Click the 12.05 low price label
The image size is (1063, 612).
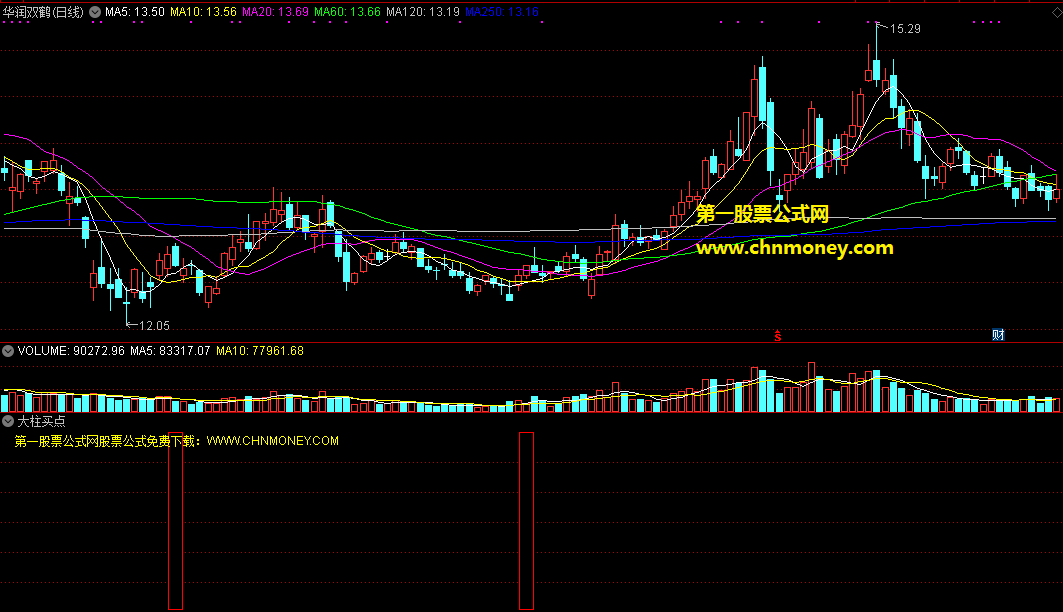click(x=154, y=326)
